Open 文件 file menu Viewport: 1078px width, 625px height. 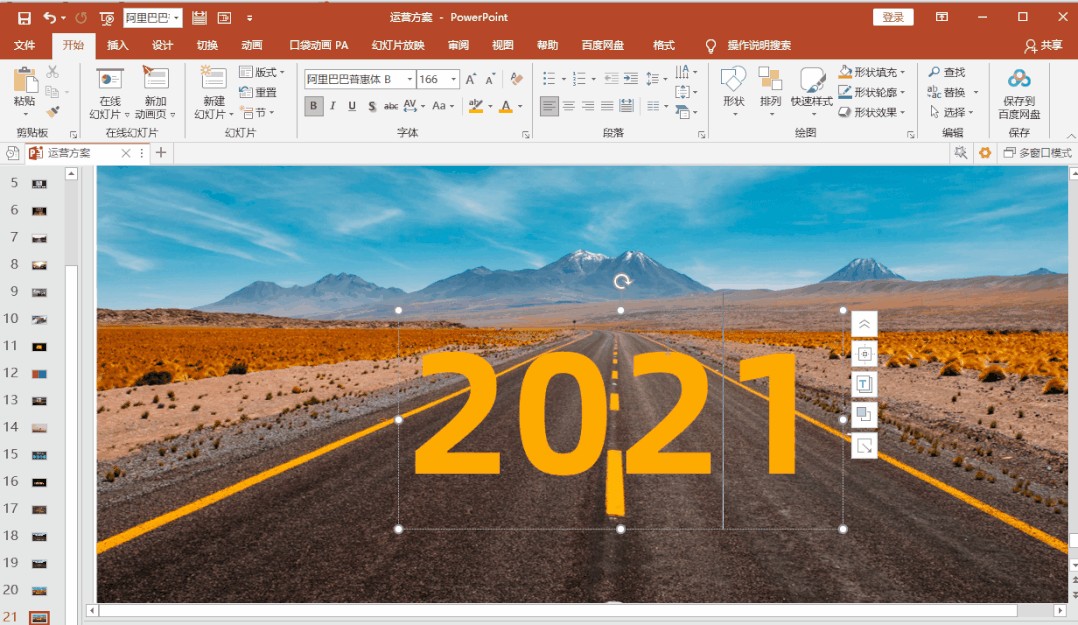tap(24, 45)
